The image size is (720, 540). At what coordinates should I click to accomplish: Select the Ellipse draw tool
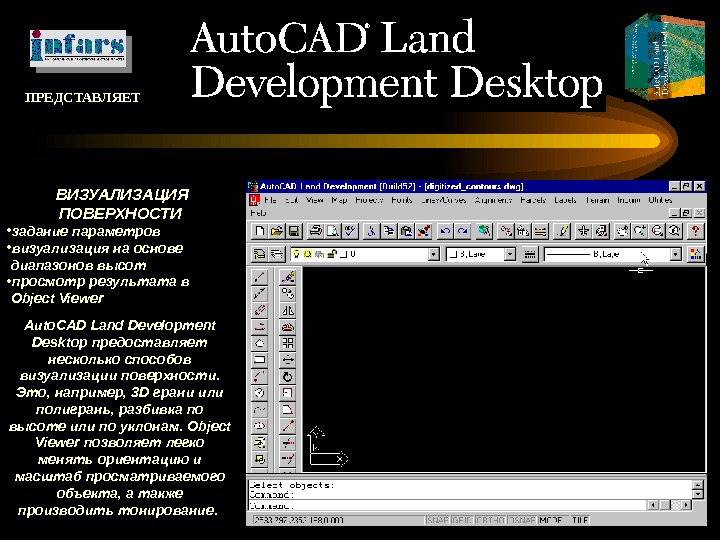(260, 426)
